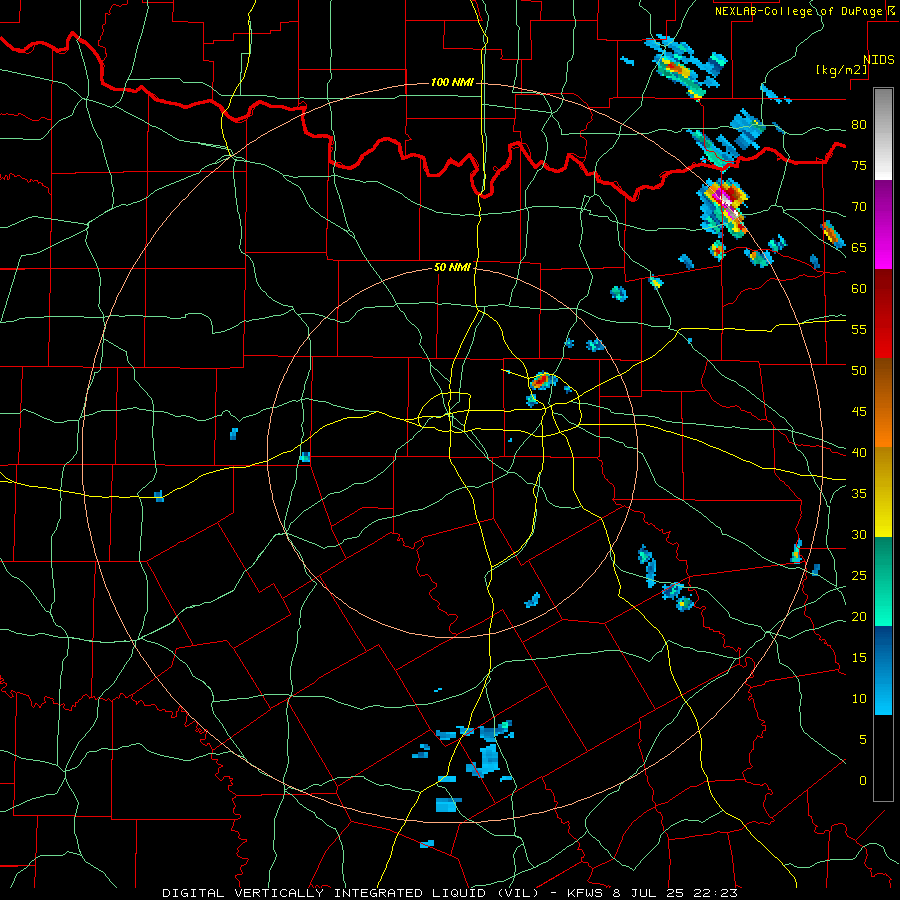Select the NIDS label
900x900 pixels.
click(x=878, y=60)
